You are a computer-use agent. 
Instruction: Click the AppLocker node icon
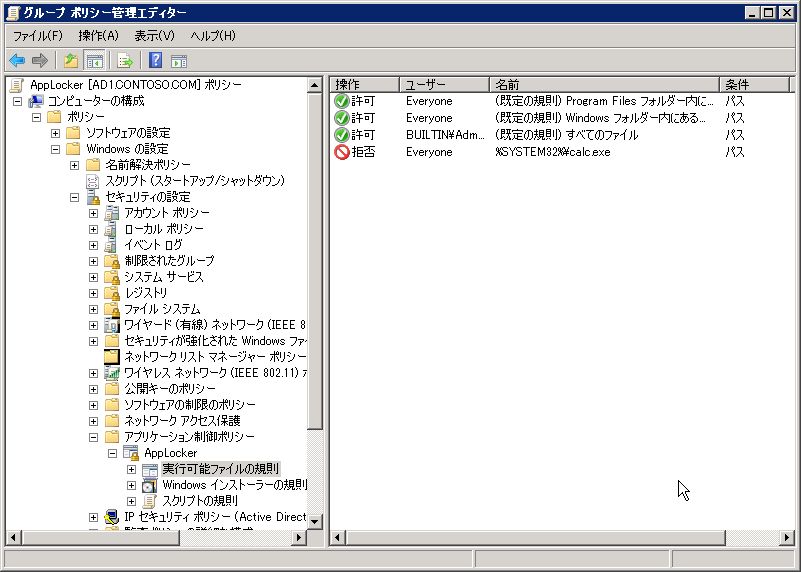[x=131, y=453]
